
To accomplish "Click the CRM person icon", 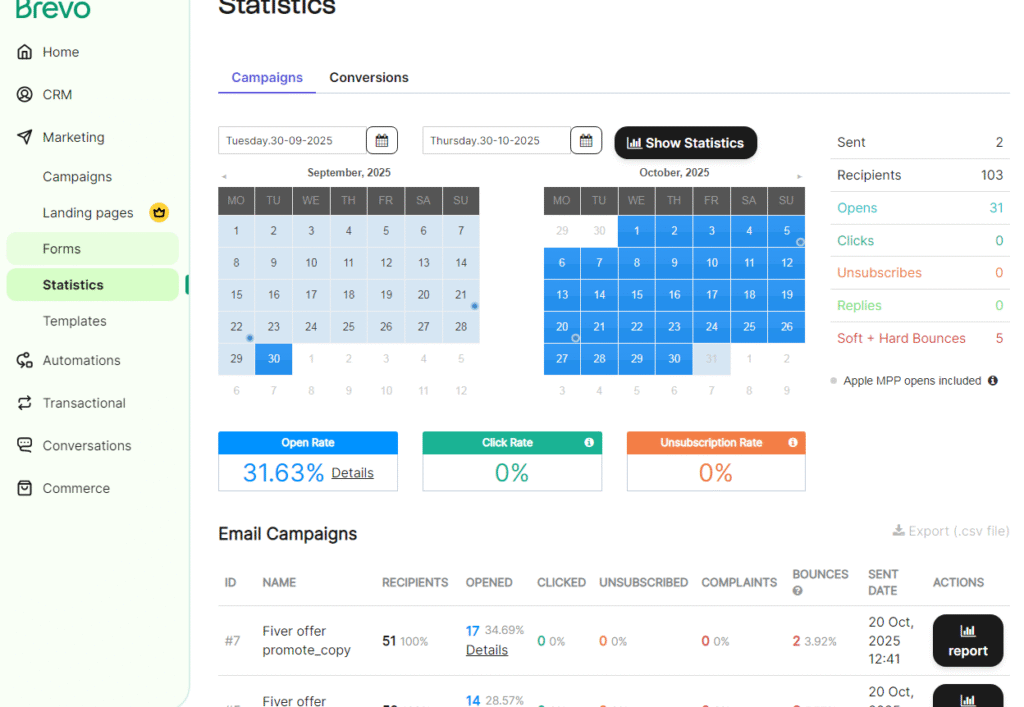I will [25, 95].
